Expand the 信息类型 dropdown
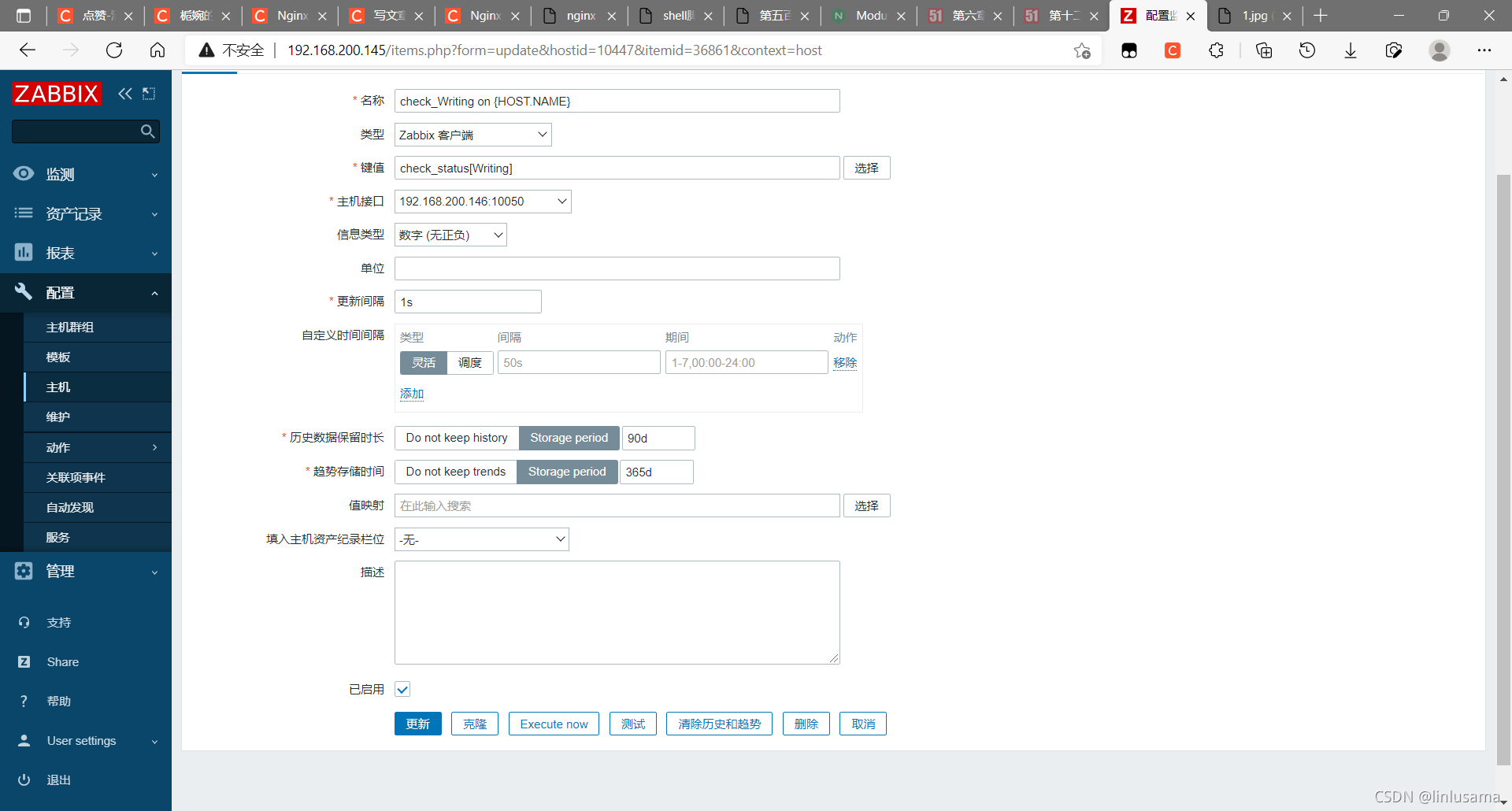 tap(450, 235)
